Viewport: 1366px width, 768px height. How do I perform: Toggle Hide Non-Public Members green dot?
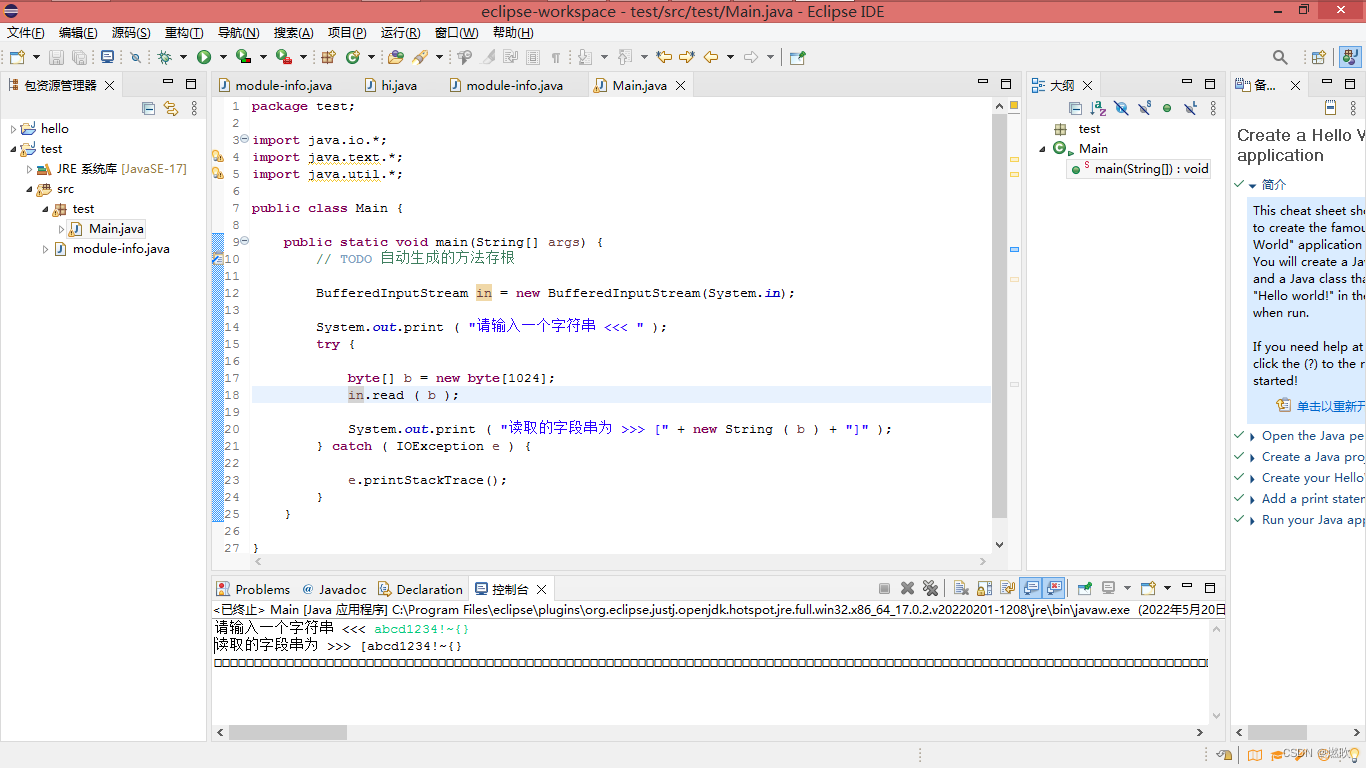pyautogui.click(x=1167, y=108)
